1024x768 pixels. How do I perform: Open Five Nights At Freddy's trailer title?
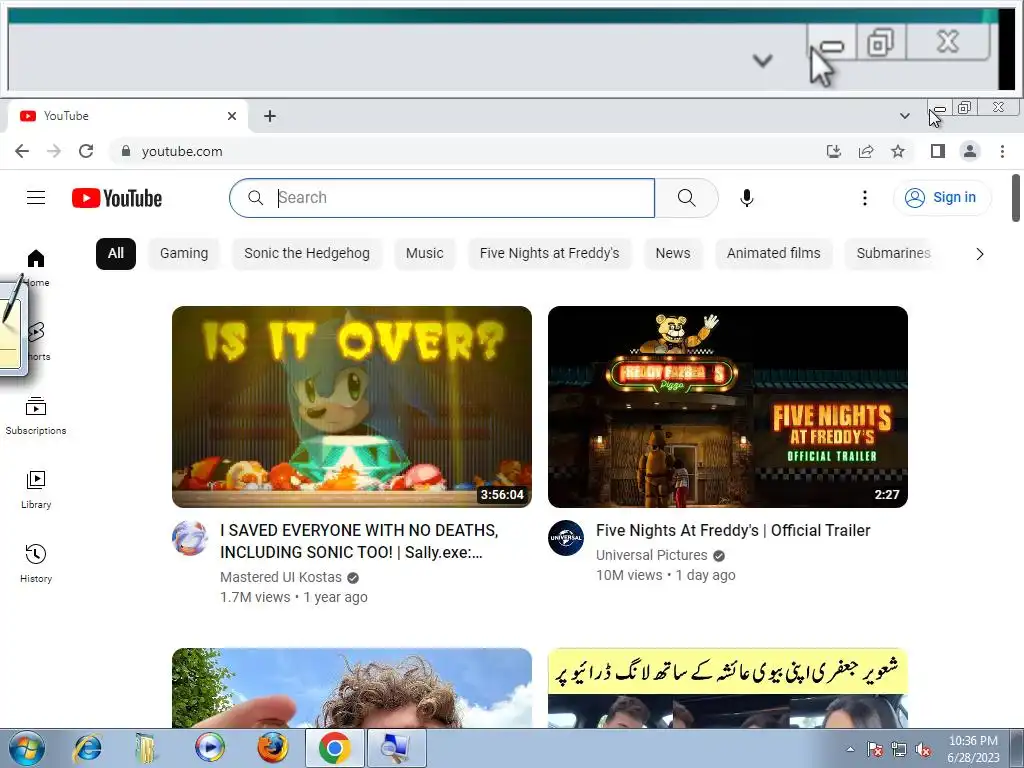click(x=733, y=530)
